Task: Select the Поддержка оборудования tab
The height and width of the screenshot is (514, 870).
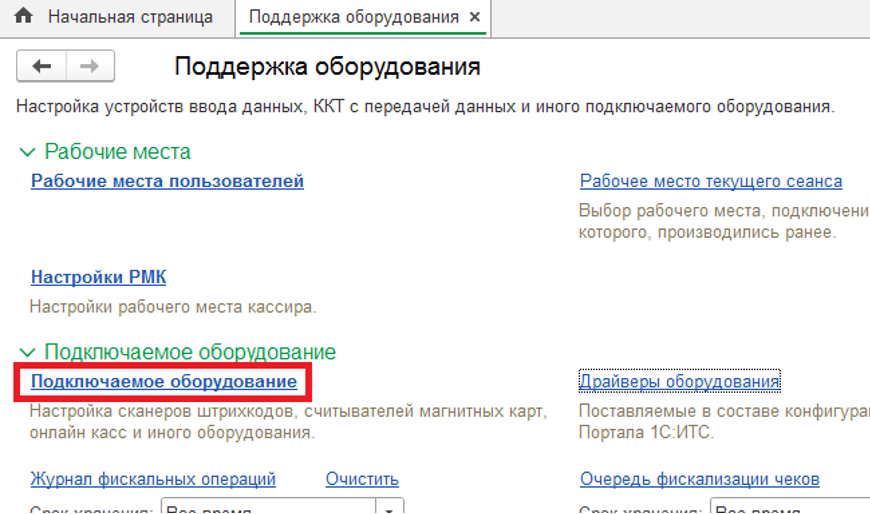Action: coord(353,17)
